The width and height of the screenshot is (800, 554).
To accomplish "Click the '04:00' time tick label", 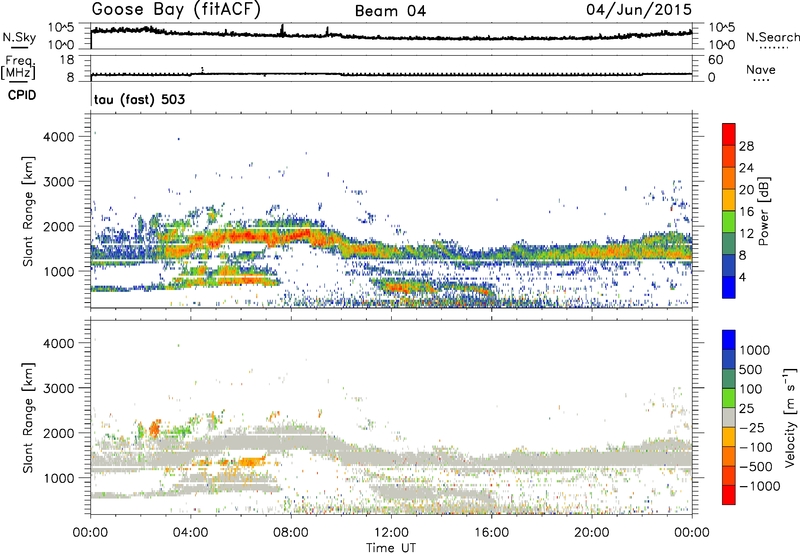I will (190, 533).
